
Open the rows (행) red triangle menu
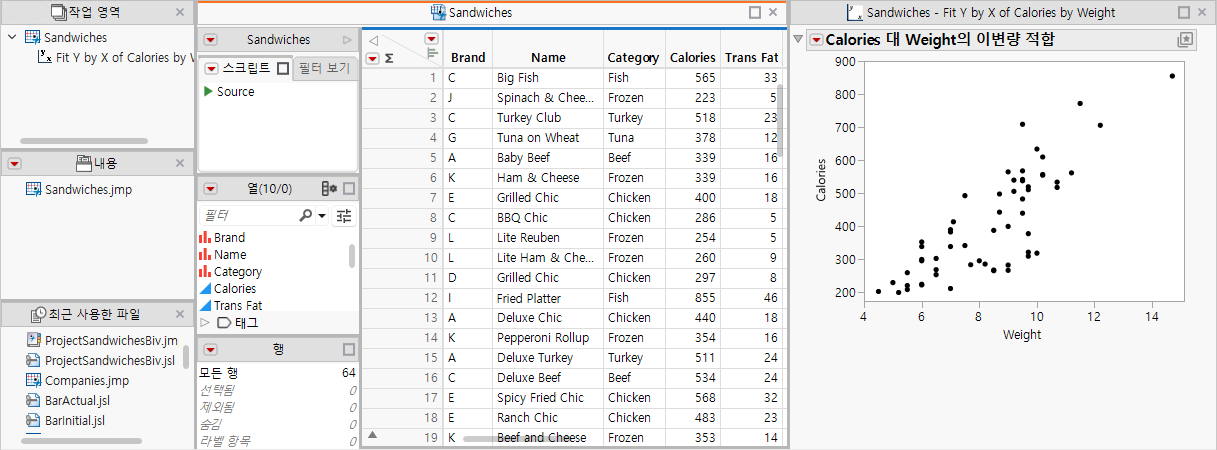pyautogui.click(x=211, y=349)
